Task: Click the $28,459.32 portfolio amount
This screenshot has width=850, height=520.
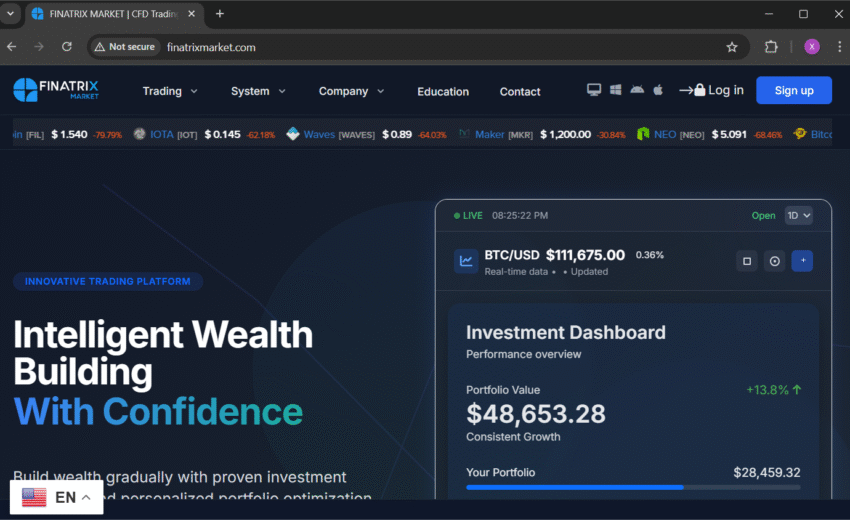Action: click(767, 472)
